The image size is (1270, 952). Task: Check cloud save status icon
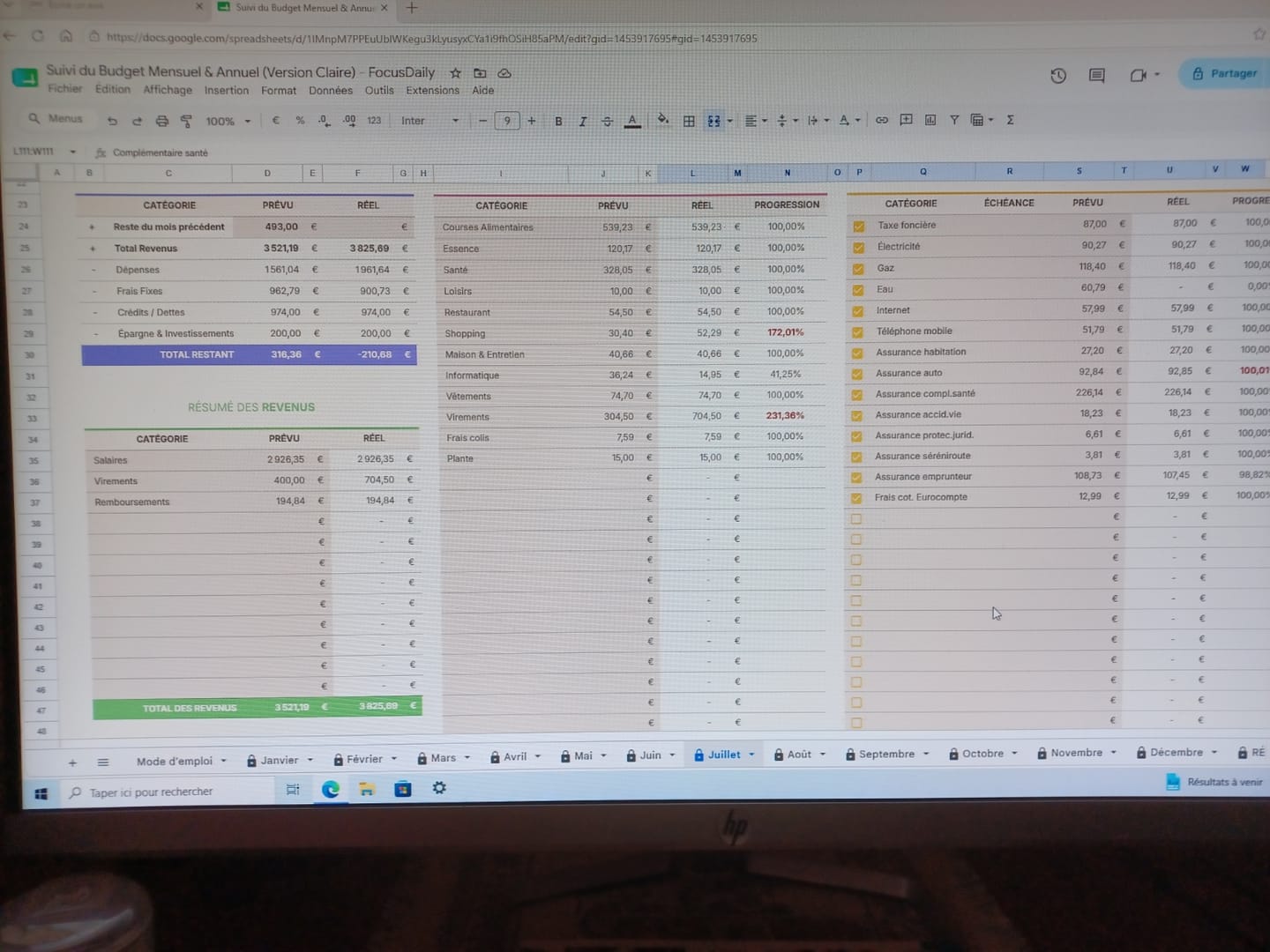click(504, 73)
